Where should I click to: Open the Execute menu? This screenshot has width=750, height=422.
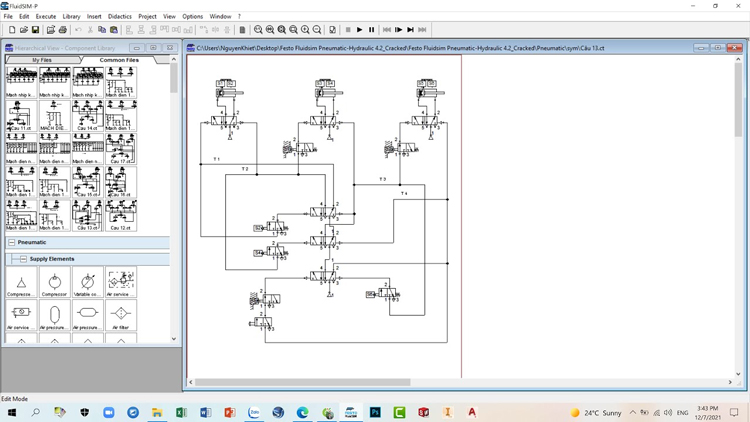click(x=46, y=17)
